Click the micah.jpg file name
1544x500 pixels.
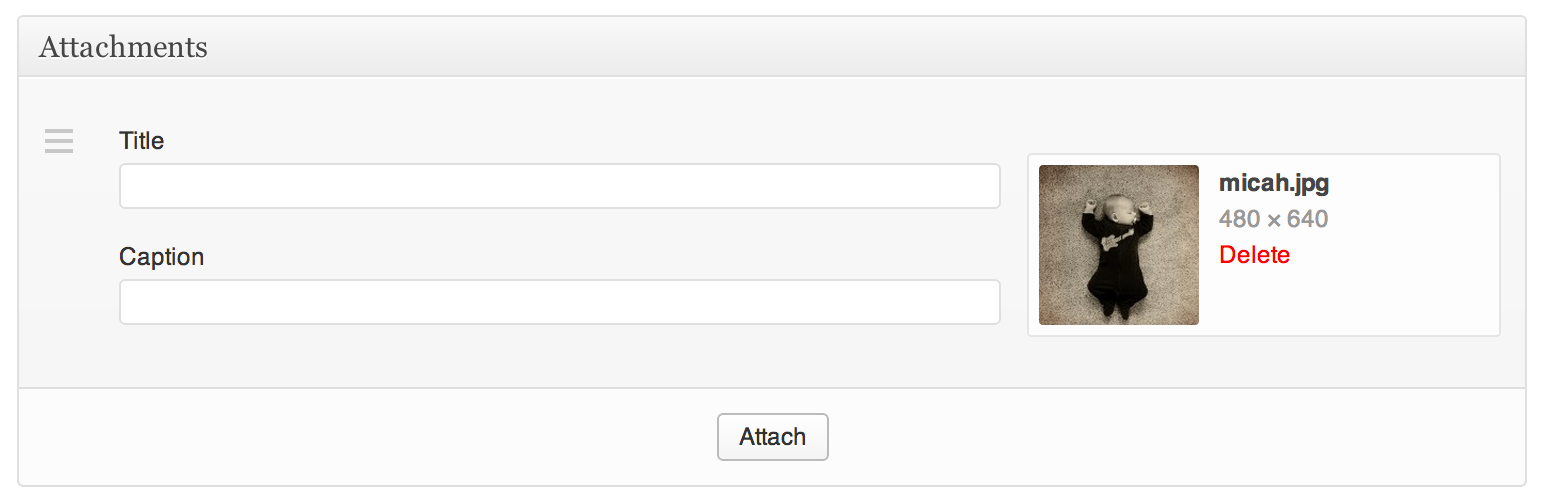(1273, 184)
